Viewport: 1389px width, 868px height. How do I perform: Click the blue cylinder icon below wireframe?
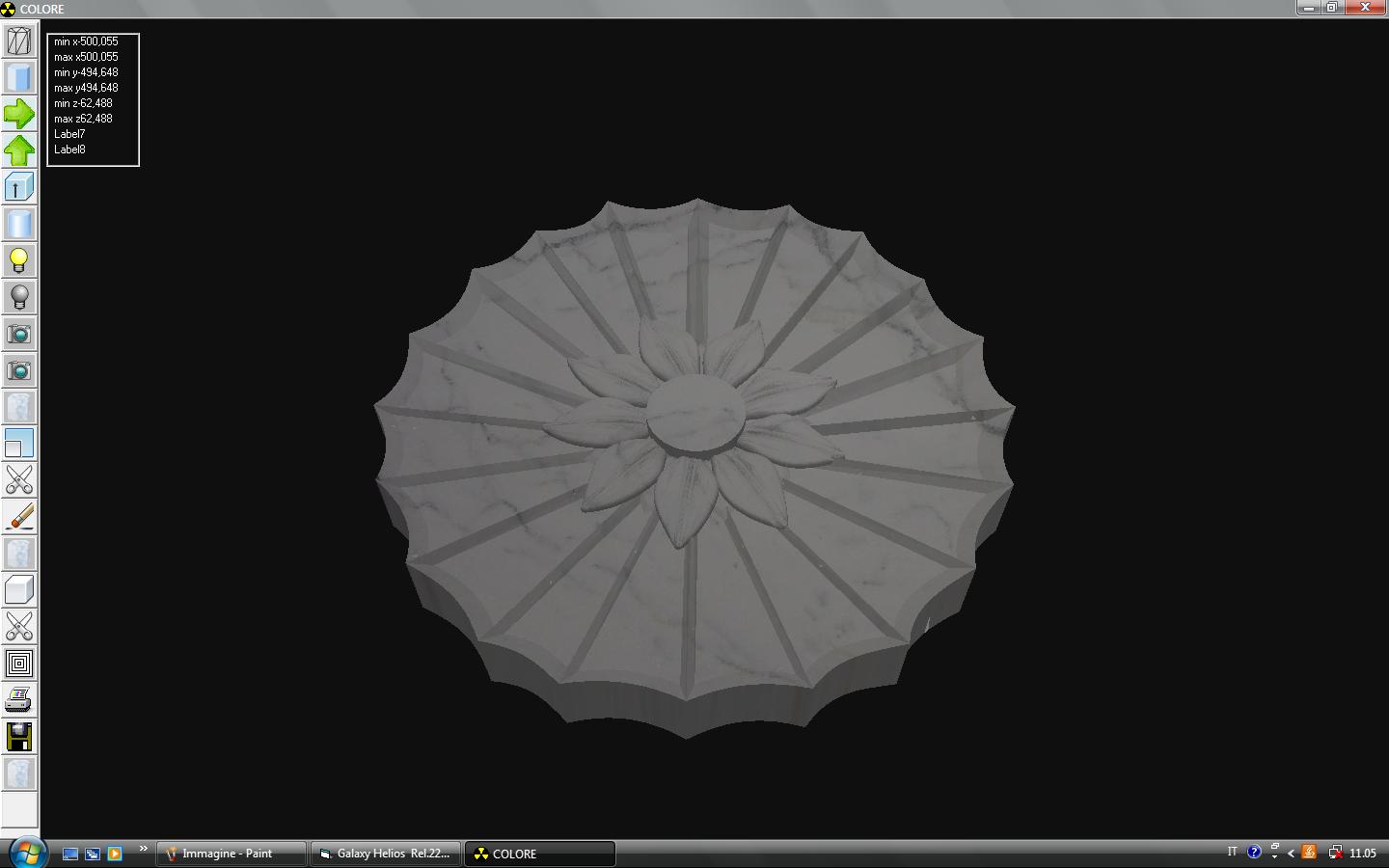click(x=19, y=77)
